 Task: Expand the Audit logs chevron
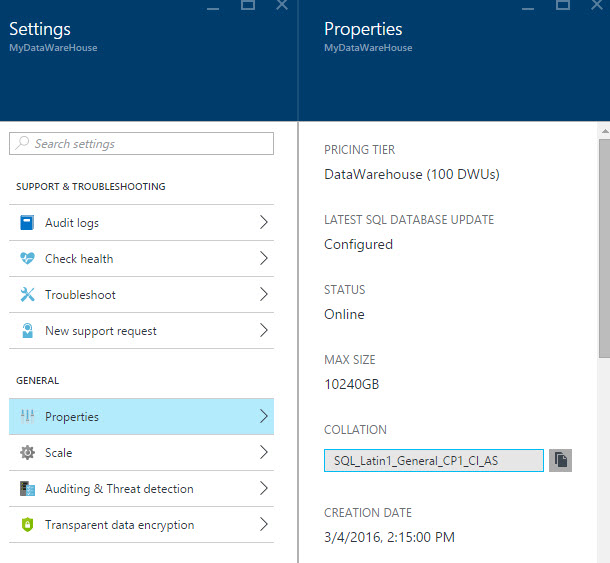coord(264,223)
